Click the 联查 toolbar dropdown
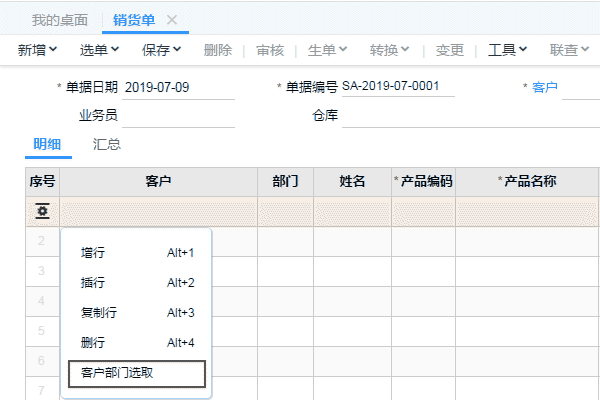This screenshot has height=400, width=600. click(570, 49)
